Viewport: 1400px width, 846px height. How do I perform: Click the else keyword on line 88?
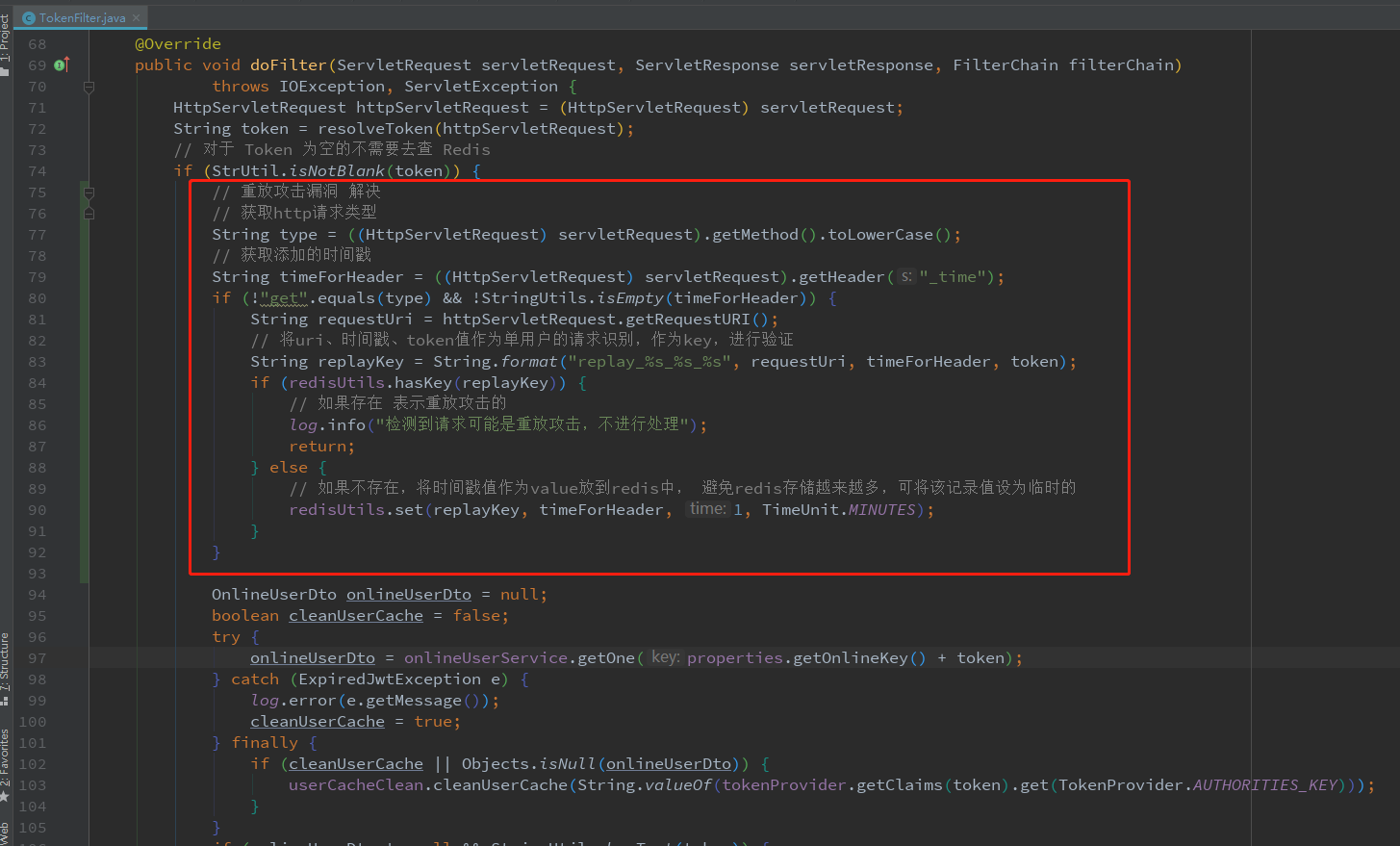289,468
